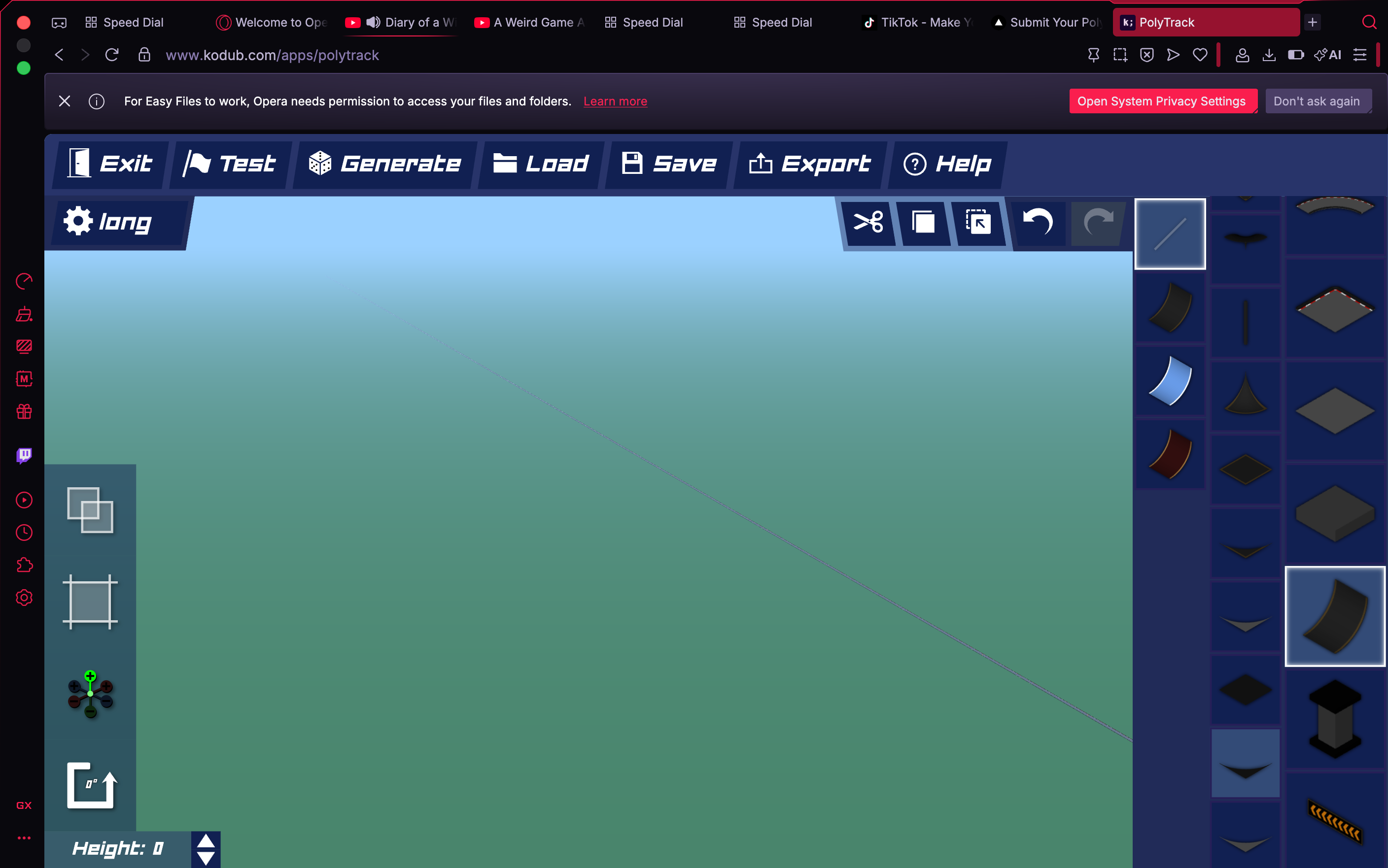
Task: Choose the blue curved piece category
Action: pyautogui.click(x=1170, y=381)
